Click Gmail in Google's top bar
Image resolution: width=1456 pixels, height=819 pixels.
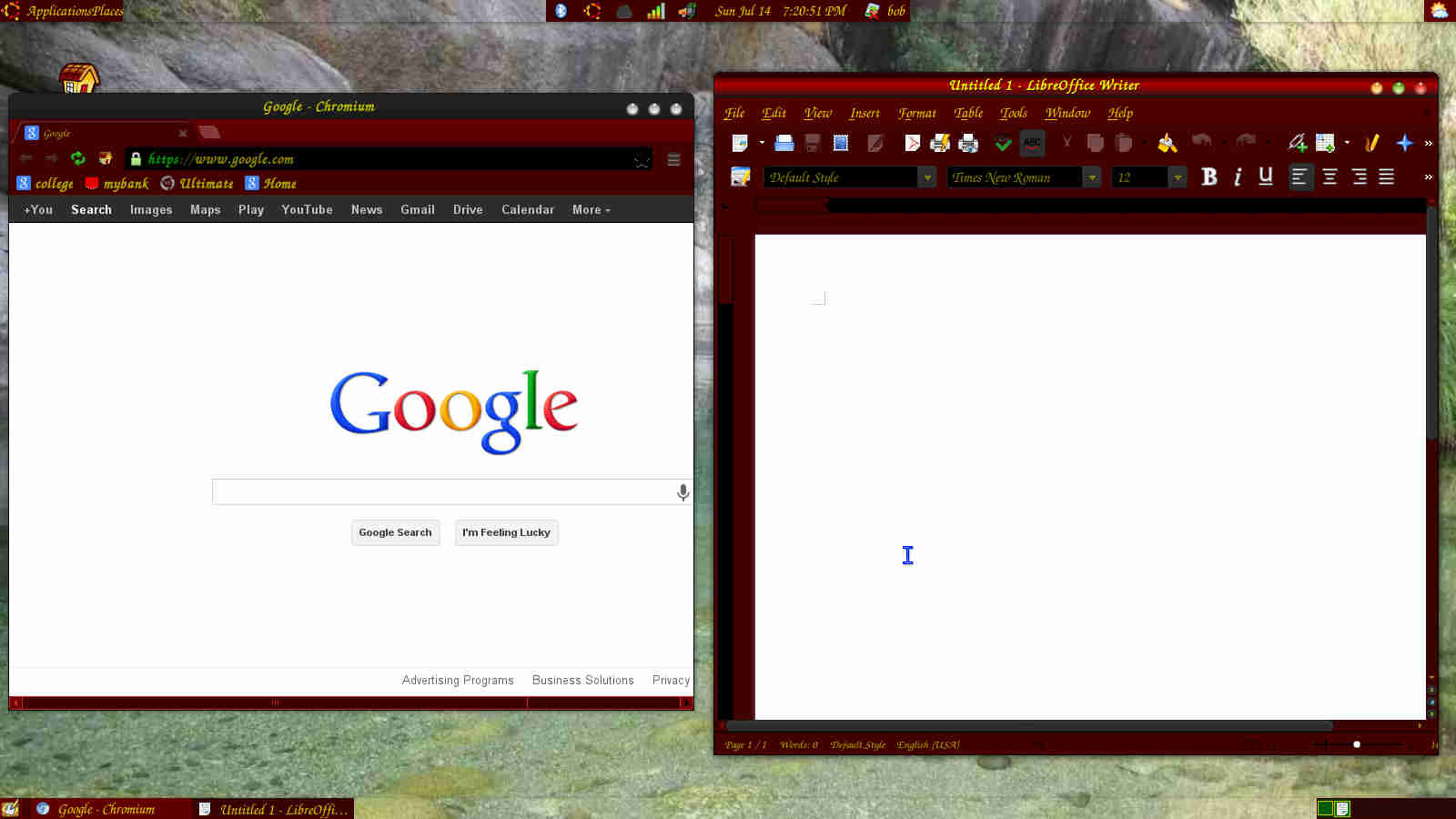[418, 209]
